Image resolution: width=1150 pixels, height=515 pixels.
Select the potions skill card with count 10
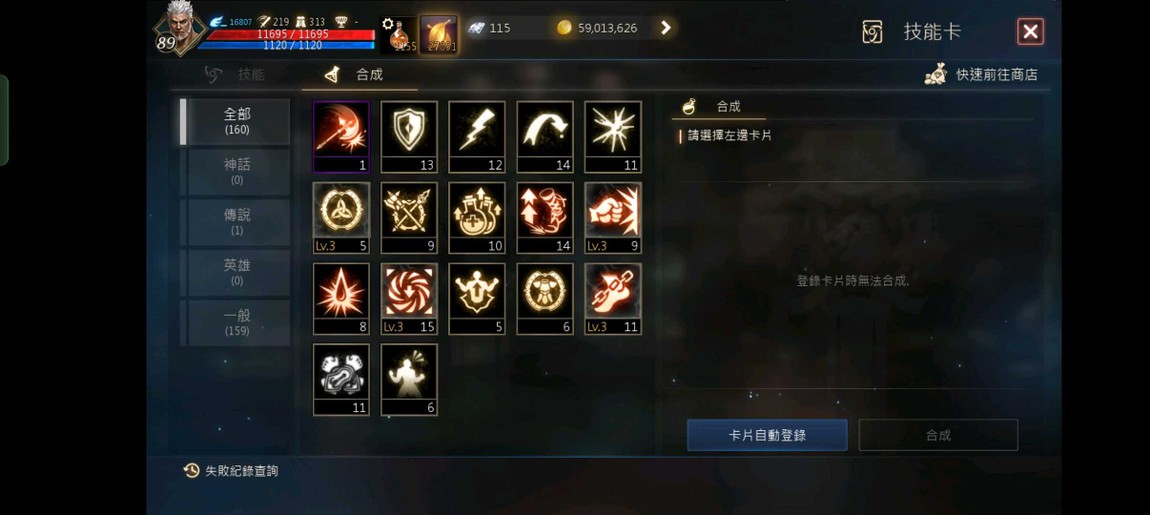click(477, 218)
